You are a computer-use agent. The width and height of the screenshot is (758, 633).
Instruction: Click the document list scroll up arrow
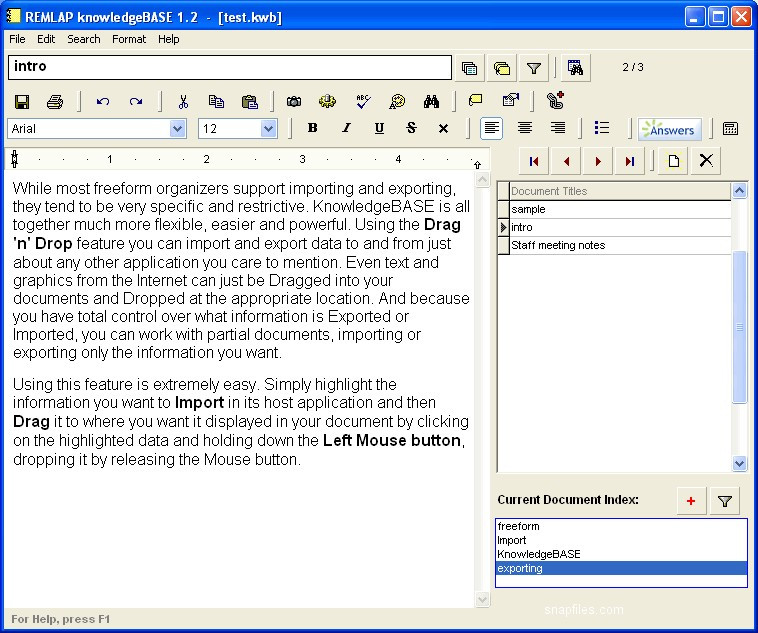point(739,191)
